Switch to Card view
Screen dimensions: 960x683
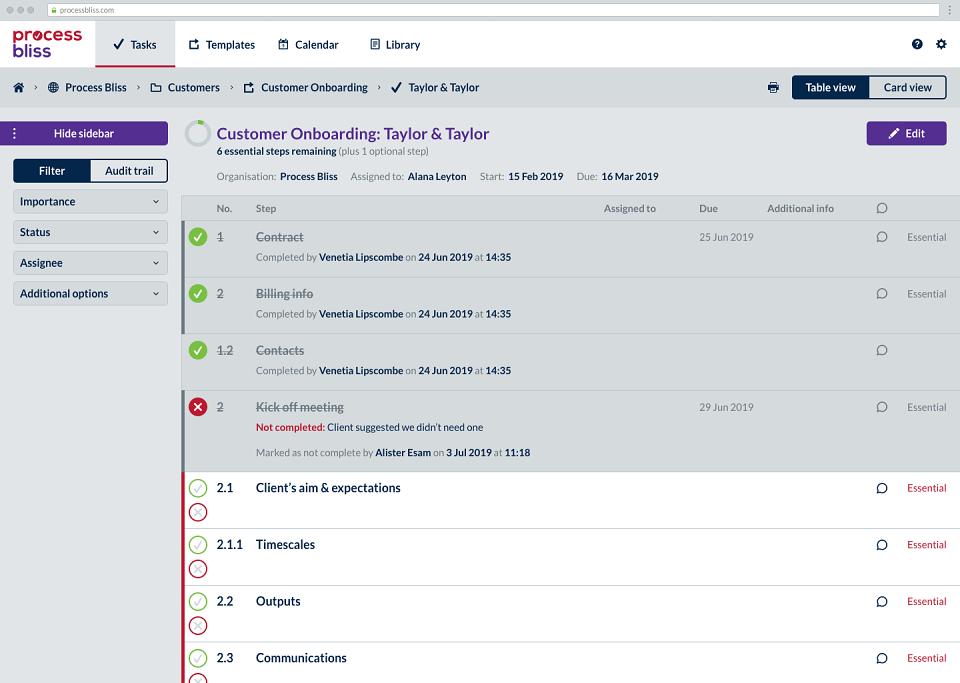tap(907, 88)
